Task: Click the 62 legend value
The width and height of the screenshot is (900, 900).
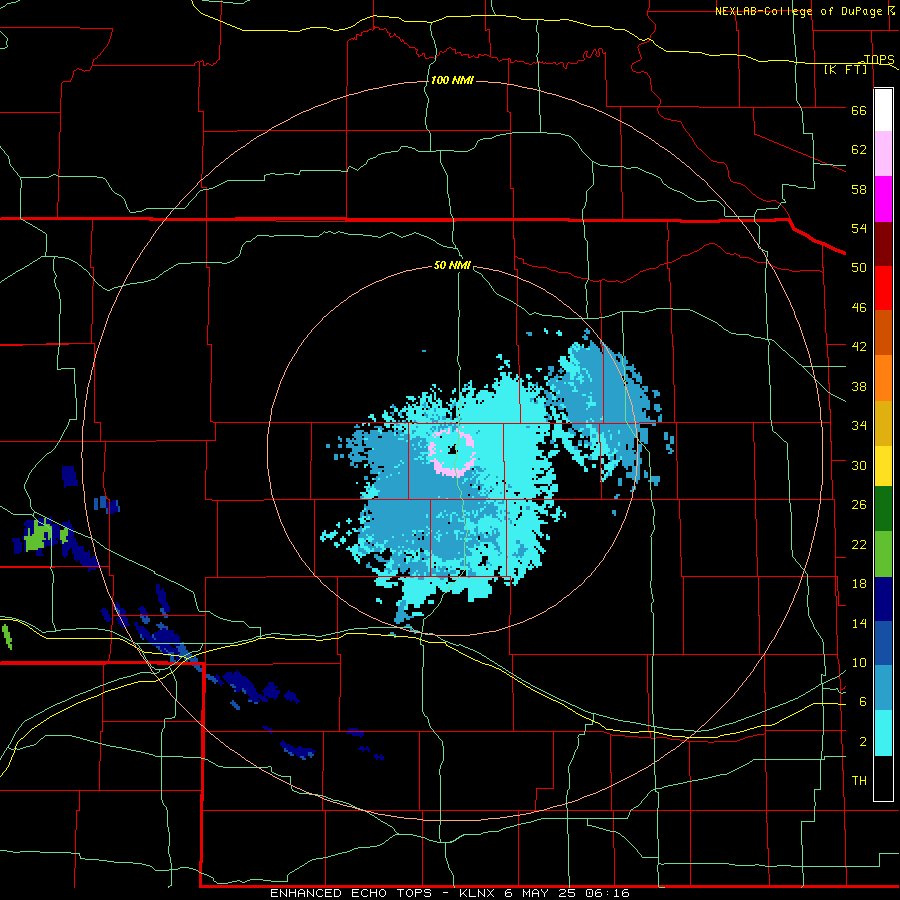Action: click(859, 150)
